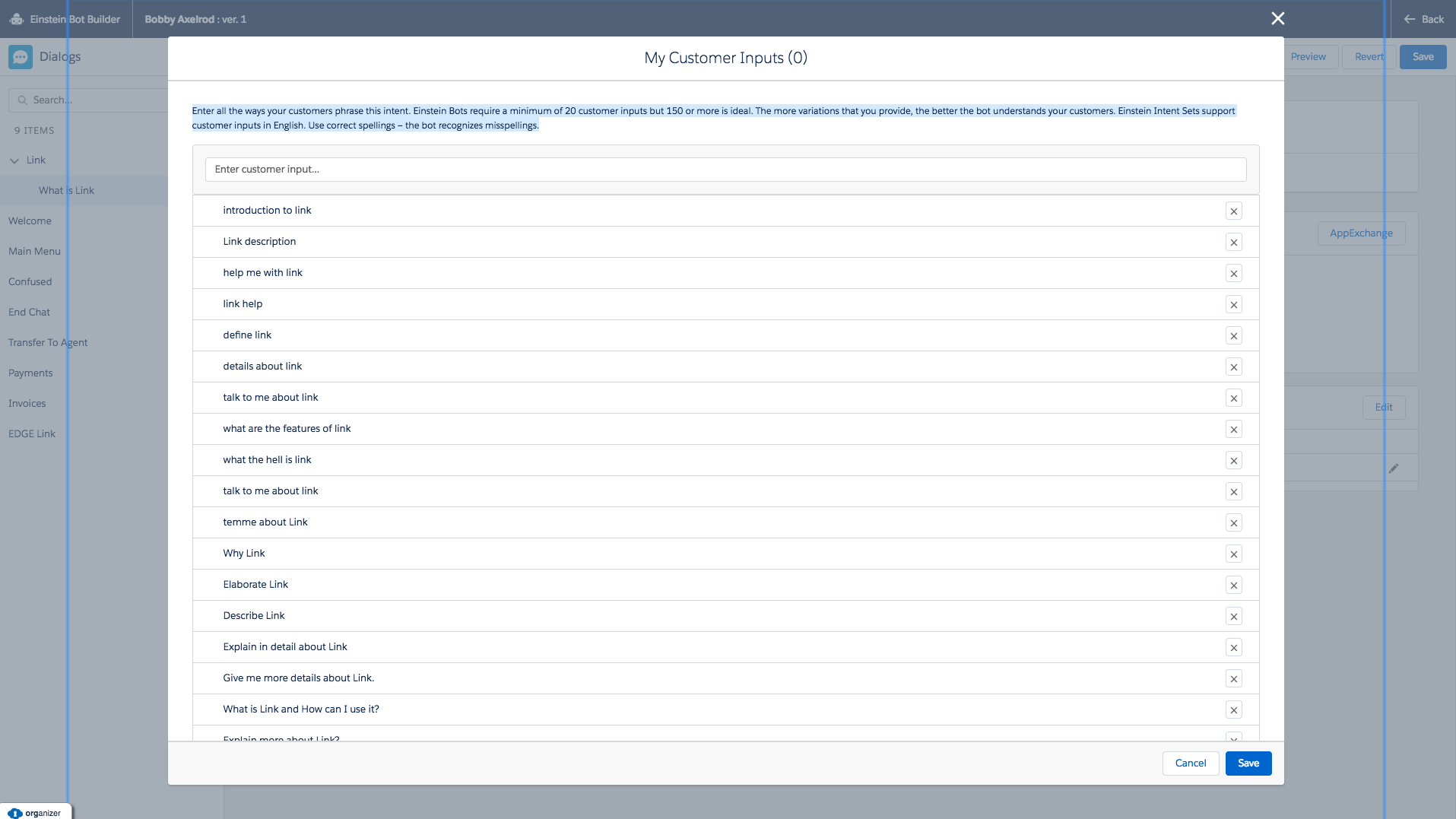Delete 'what are the features of link'
Viewport: 1456px width, 819px height.
1233,430
